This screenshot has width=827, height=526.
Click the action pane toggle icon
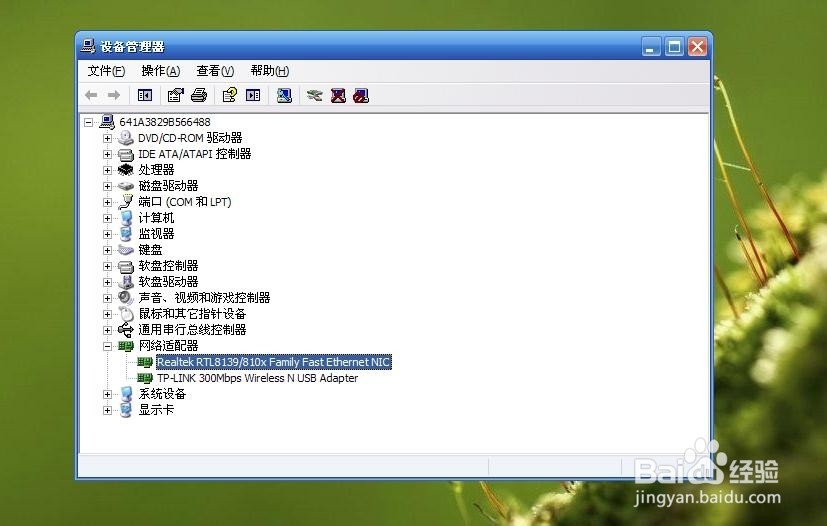pos(253,95)
